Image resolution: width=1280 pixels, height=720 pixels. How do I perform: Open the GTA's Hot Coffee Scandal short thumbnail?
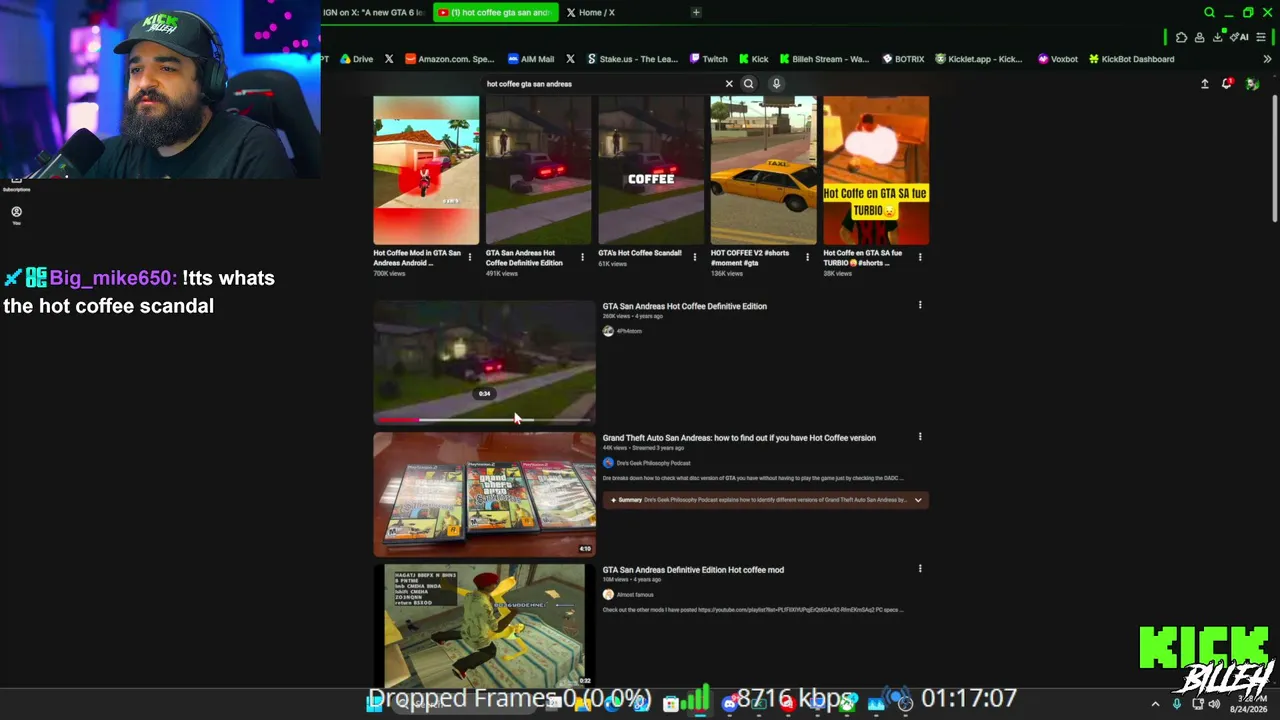651,170
